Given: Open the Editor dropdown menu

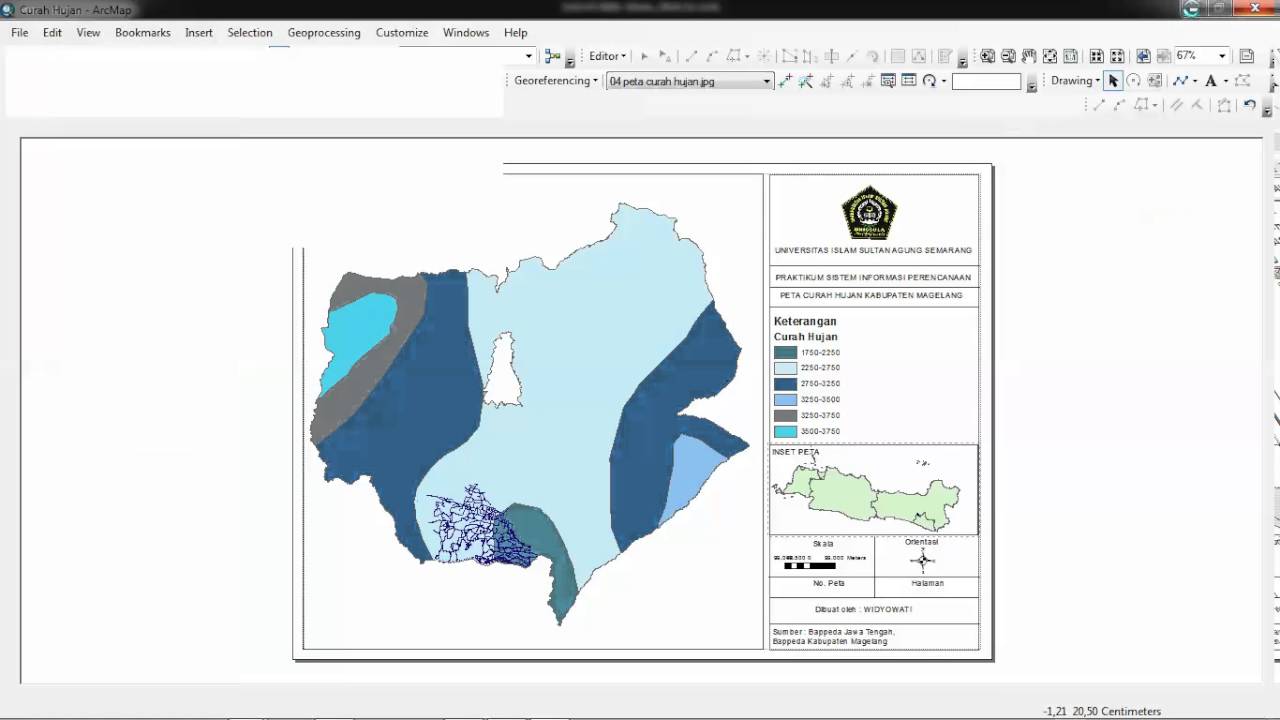Looking at the screenshot, I should pos(607,56).
